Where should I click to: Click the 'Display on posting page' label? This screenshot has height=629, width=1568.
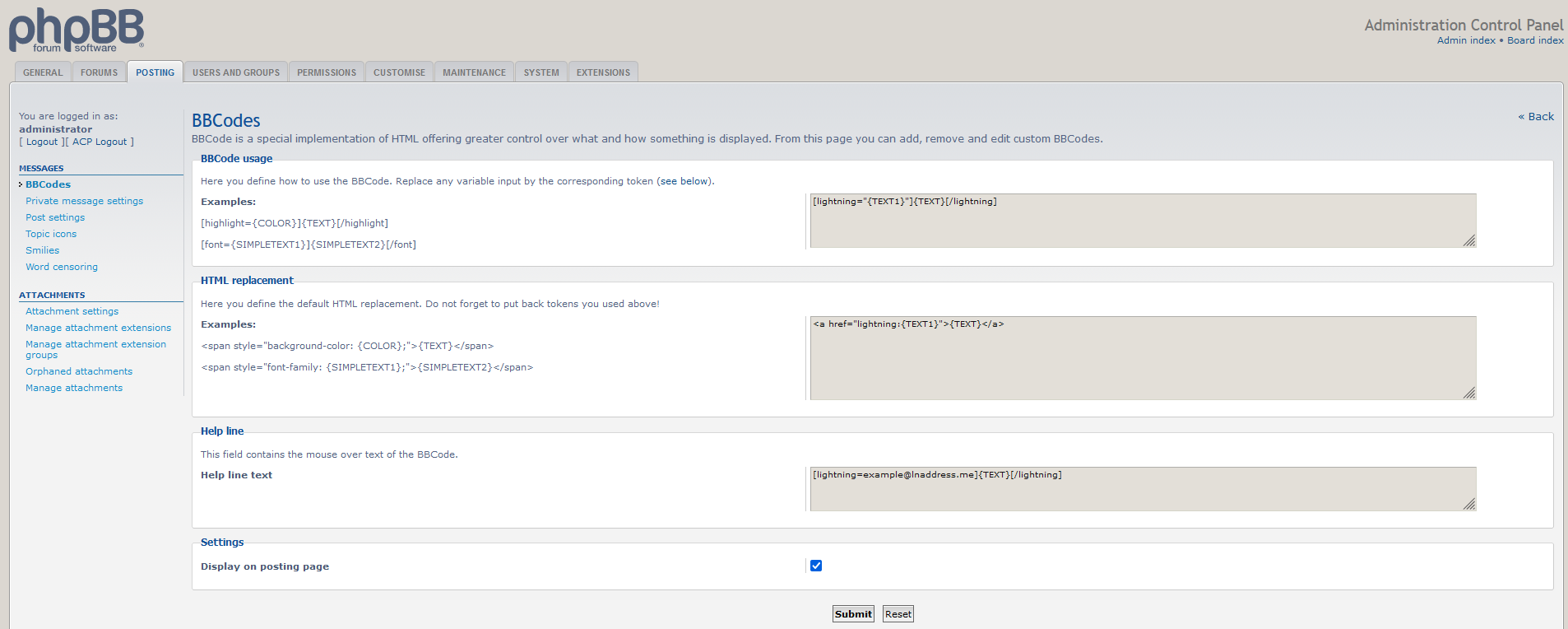click(x=265, y=566)
